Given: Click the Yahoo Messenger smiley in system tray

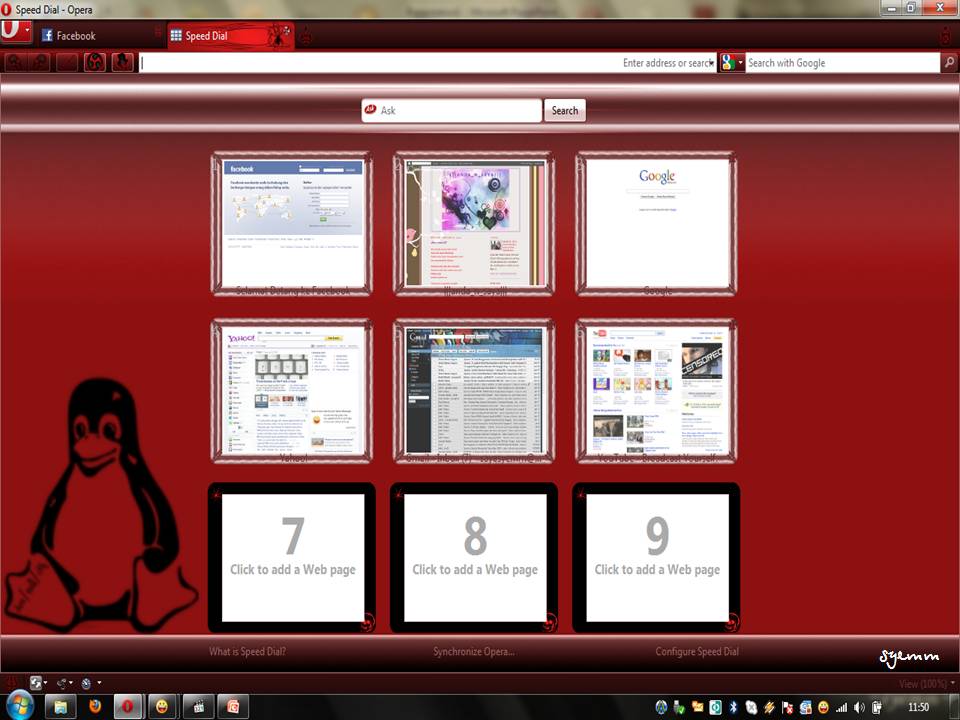Looking at the screenshot, I should pos(823,707).
